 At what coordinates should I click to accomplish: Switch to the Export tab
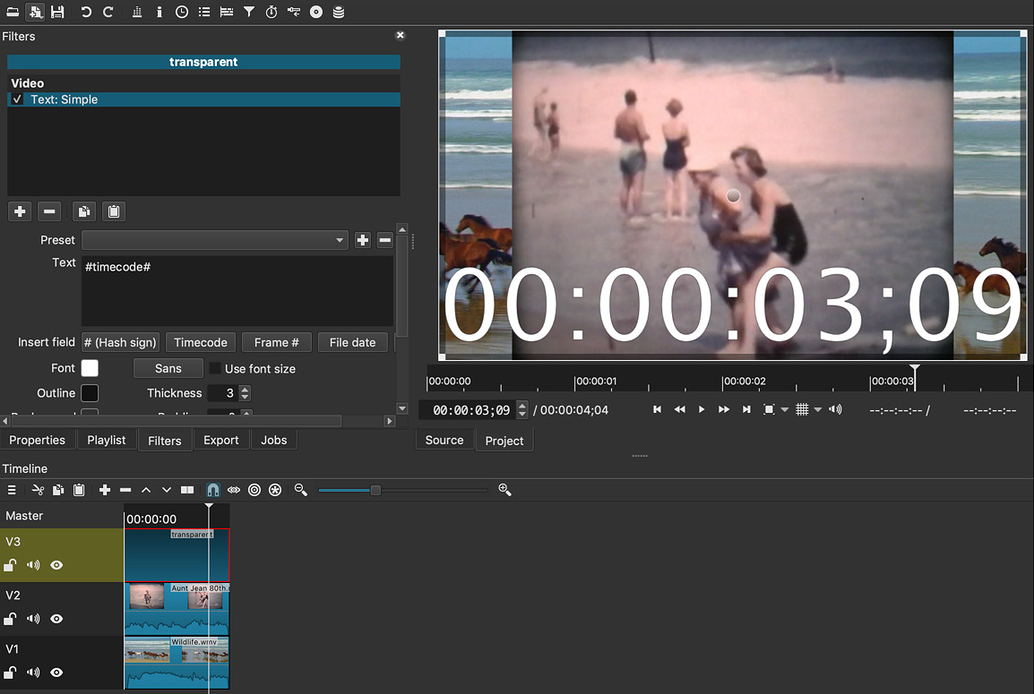[x=221, y=440]
